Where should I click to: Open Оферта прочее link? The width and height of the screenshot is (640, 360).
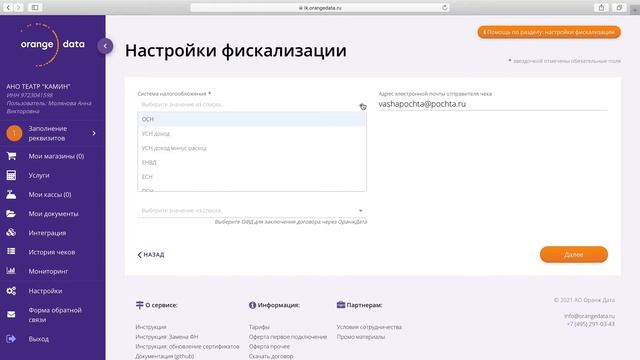(x=269, y=346)
